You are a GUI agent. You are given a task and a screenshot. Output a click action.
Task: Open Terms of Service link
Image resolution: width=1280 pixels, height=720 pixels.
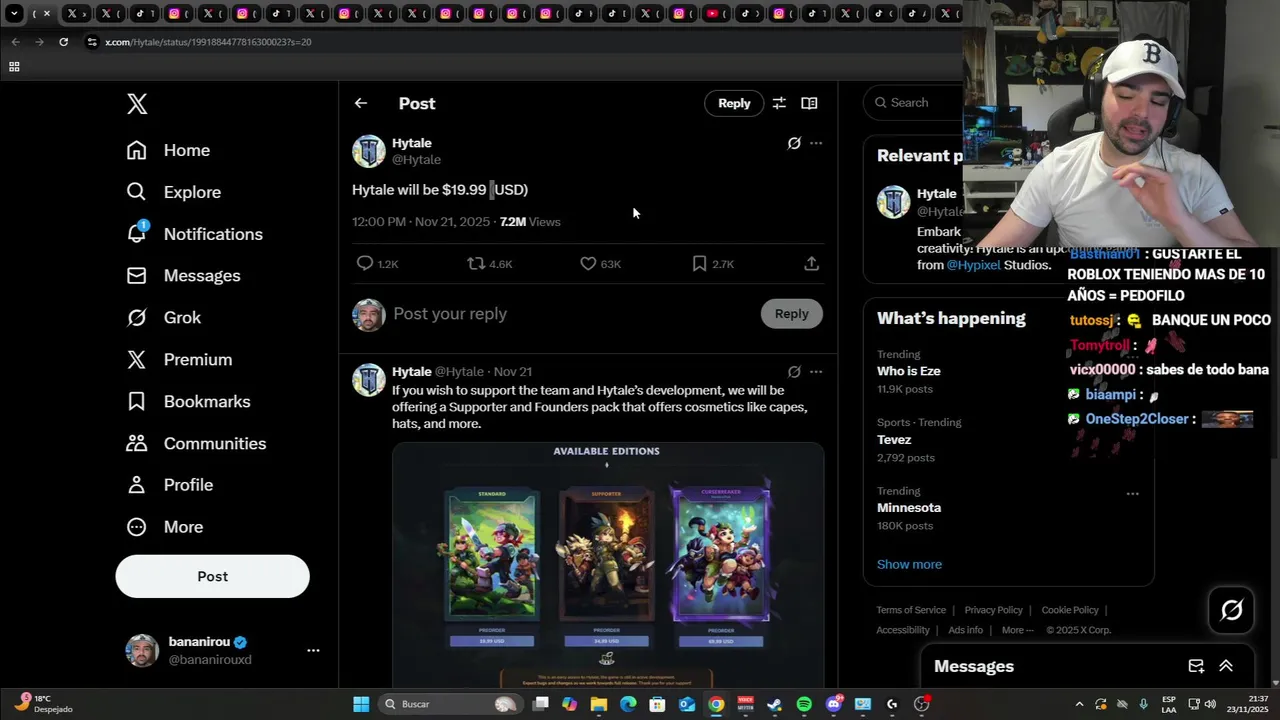coord(911,610)
